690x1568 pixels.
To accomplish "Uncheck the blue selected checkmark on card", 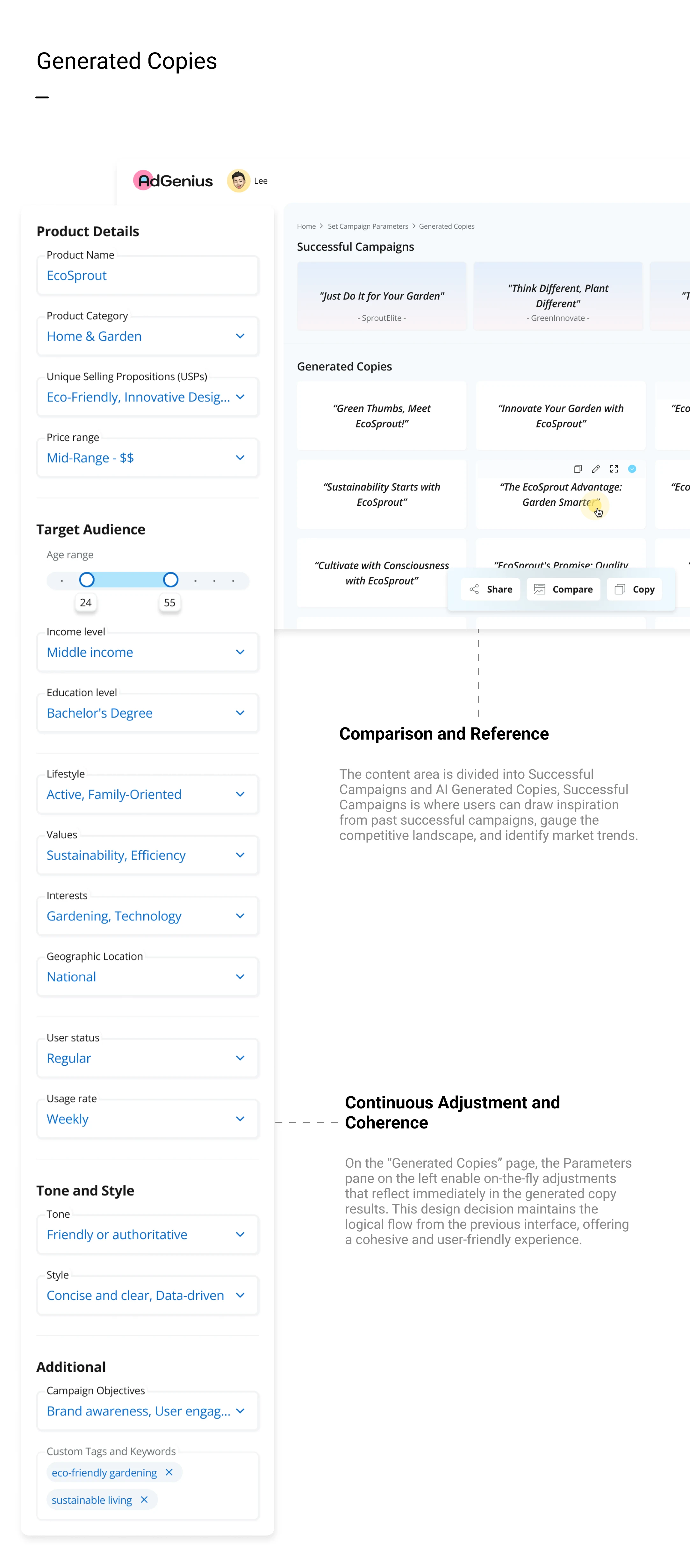I will click(x=632, y=469).
